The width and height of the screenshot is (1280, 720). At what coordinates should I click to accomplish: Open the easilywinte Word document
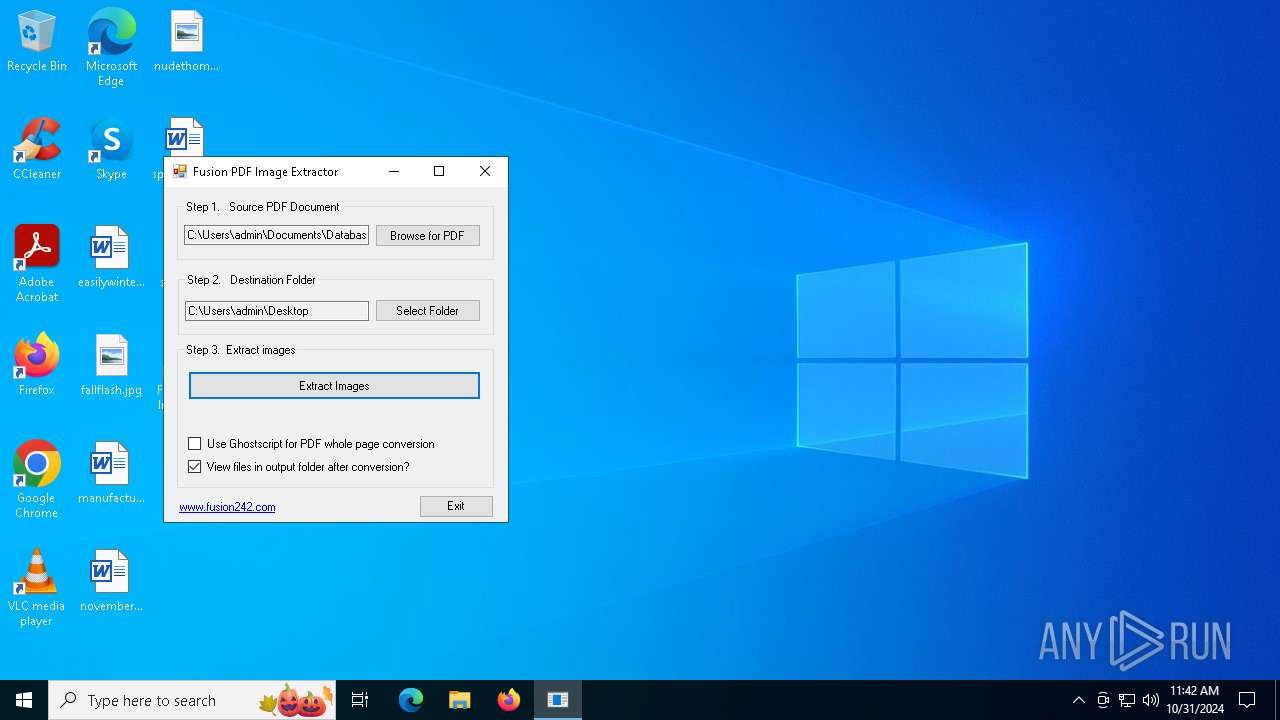point(111,257)
